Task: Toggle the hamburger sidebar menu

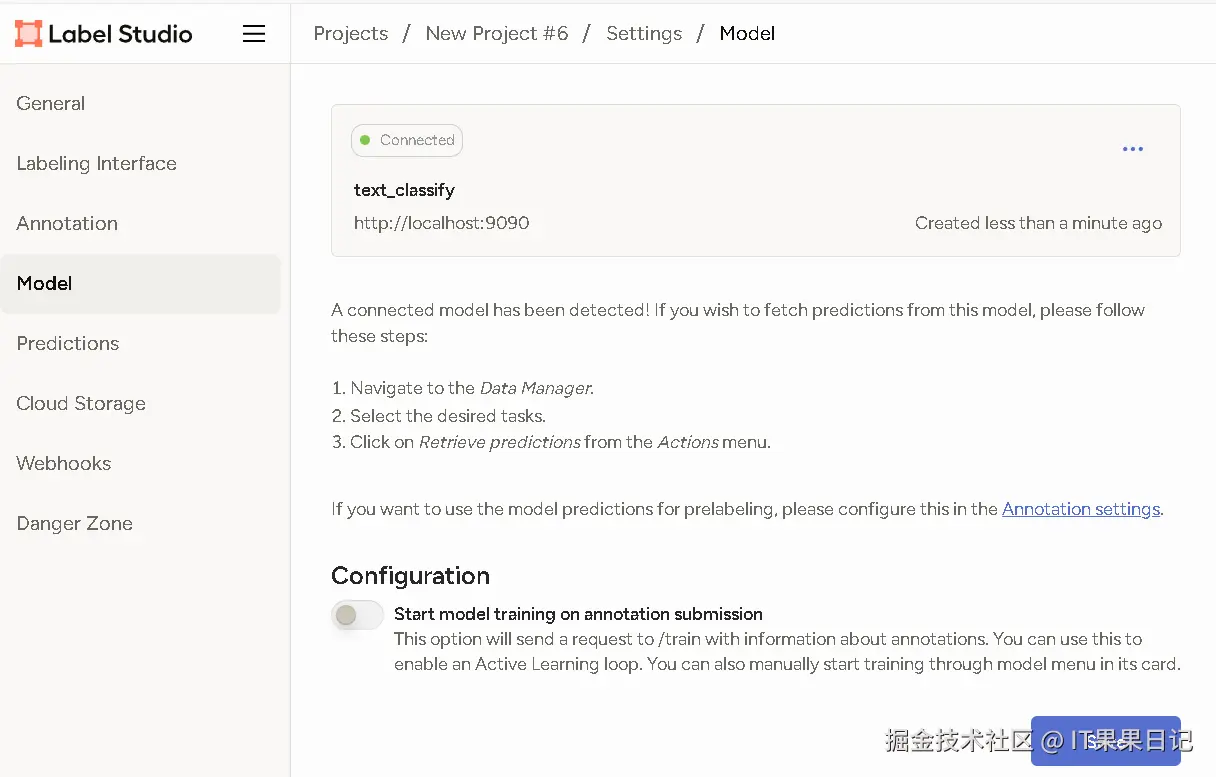Action: pos(254,33)
